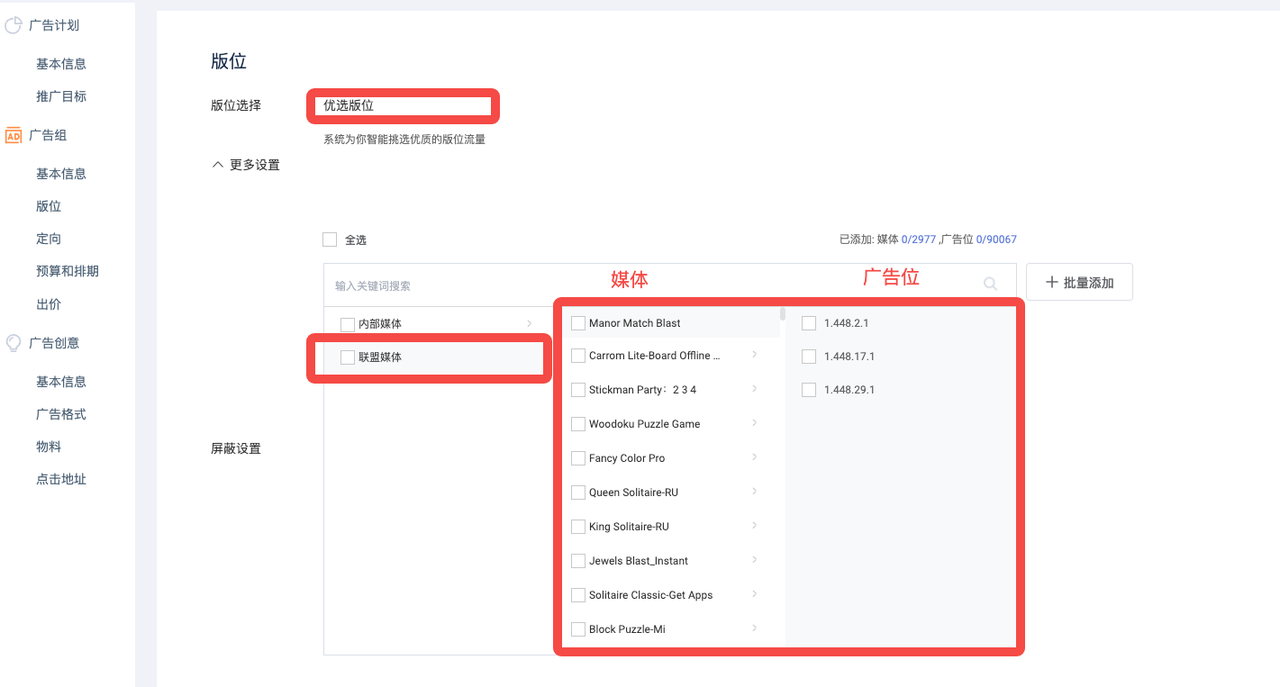Select the Manor Match Blast checkbox
Viewport: 1280px width, 687px height.
coord(578,323)
